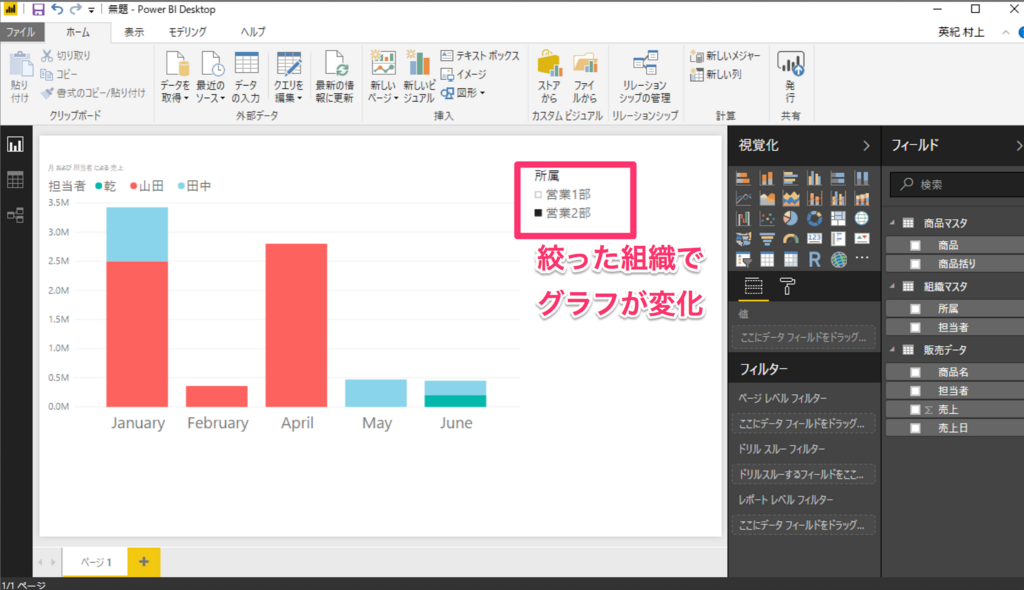Viewport: 1024px width, 590px height.
Task: Collapse the 商品マスタ table in フィールド pane
Action: 892,222
